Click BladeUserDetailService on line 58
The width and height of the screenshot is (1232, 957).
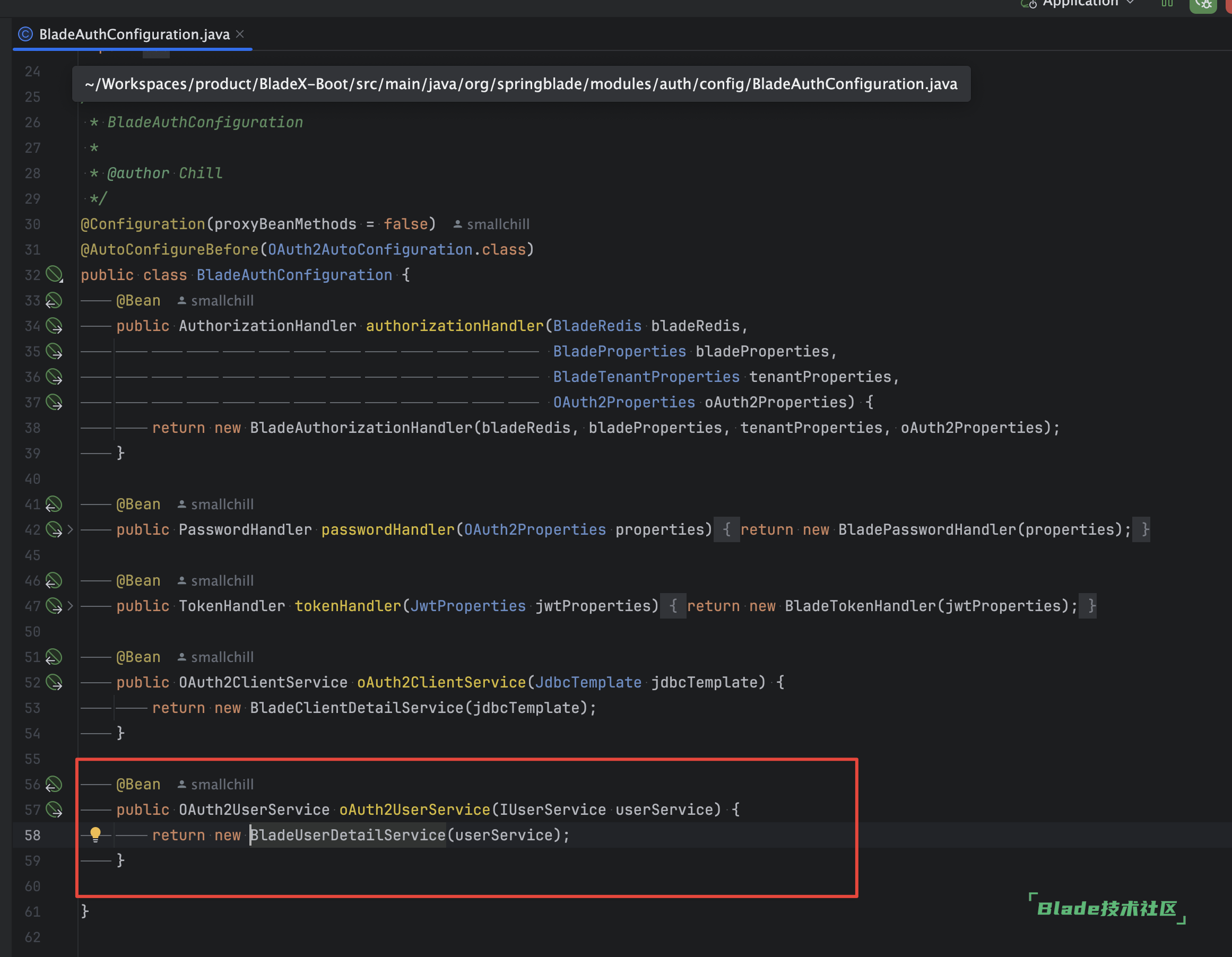click(x=348, y=835)
